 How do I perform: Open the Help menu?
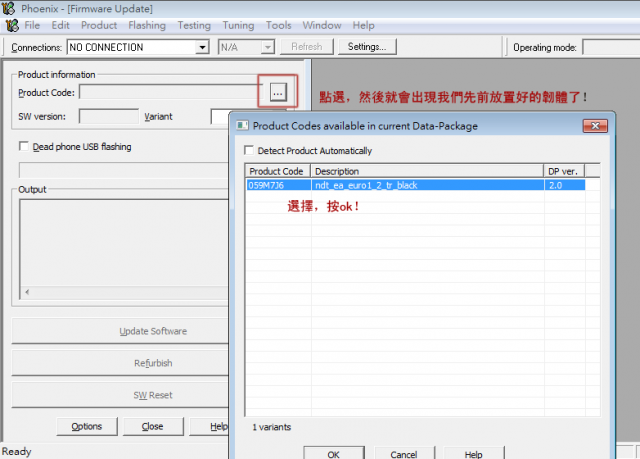363,25
